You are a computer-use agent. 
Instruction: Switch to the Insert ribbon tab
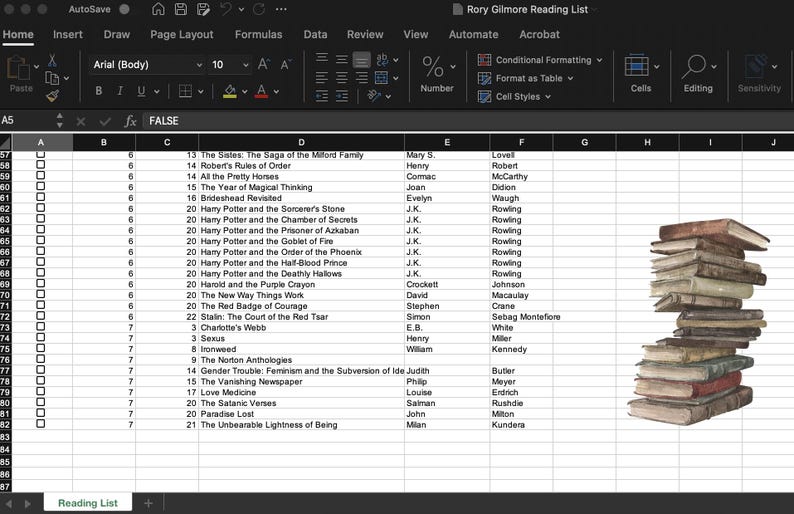point(67,34)
